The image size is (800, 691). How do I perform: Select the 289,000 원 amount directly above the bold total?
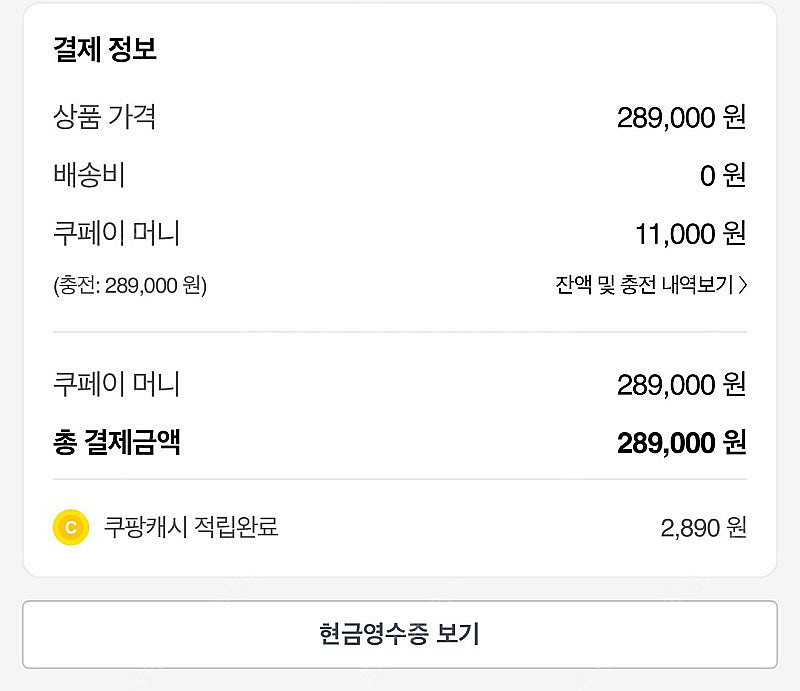pyautogui.click(x=681, y=385)
